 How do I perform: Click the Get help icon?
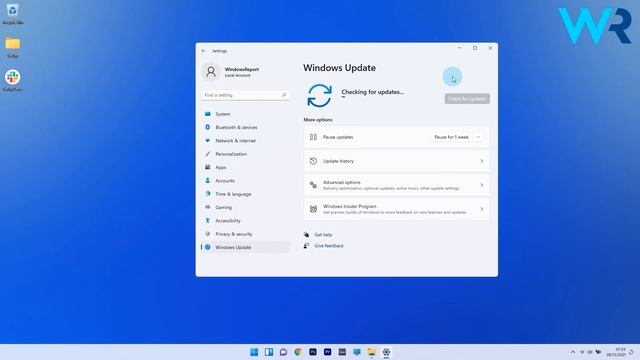(x=307, y=235)
